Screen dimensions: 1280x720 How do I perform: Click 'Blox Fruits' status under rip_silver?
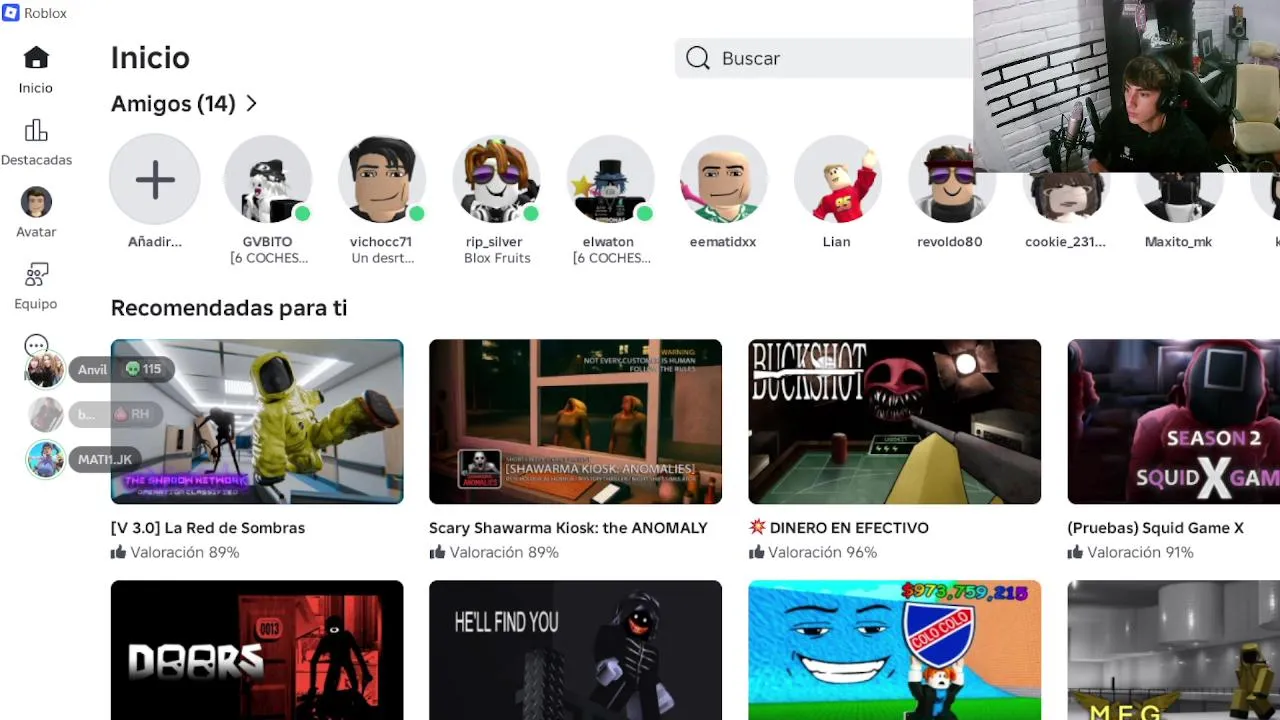tap(497, 258)
